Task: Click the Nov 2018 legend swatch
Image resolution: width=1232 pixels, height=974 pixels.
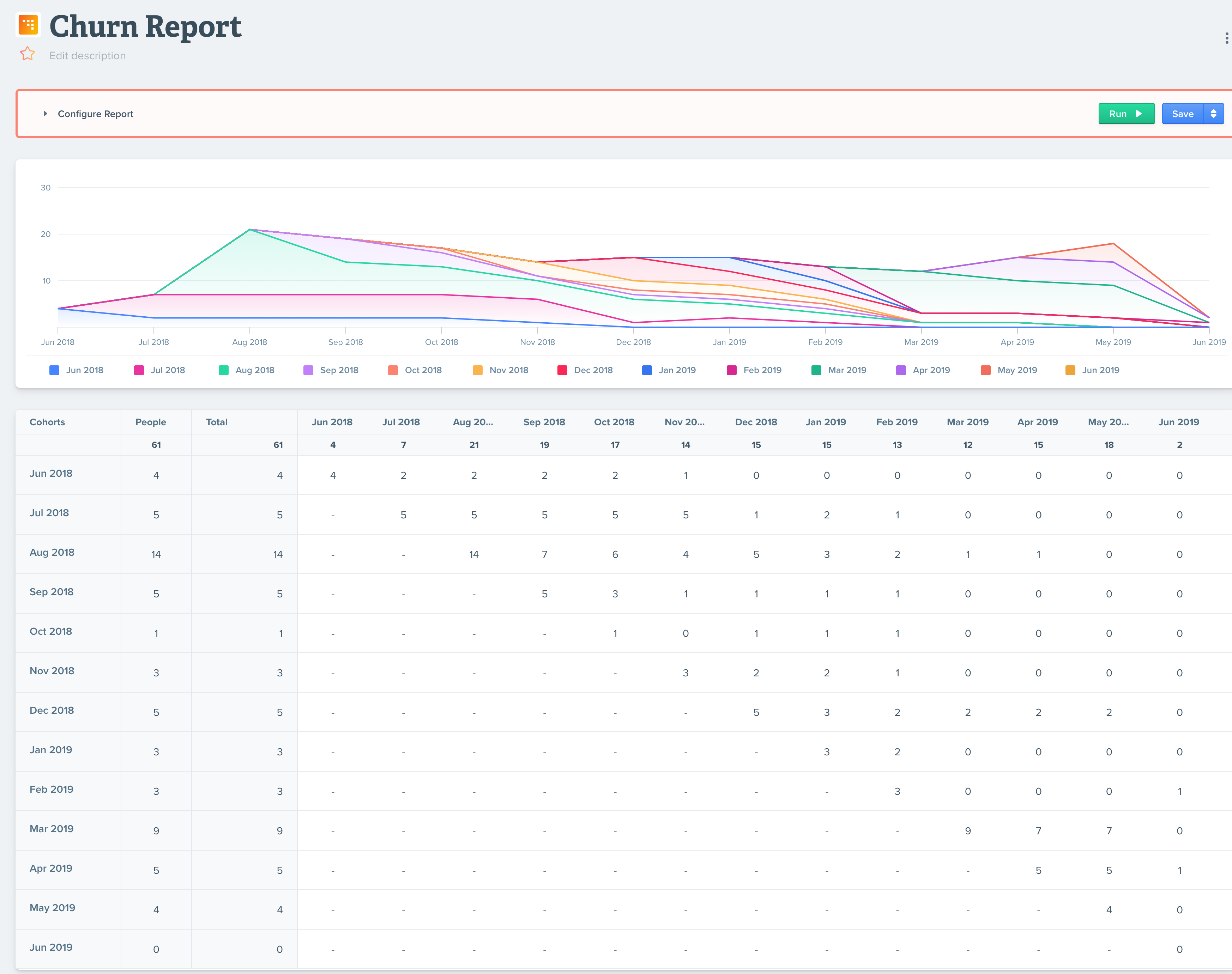Action: coord(478,371)
